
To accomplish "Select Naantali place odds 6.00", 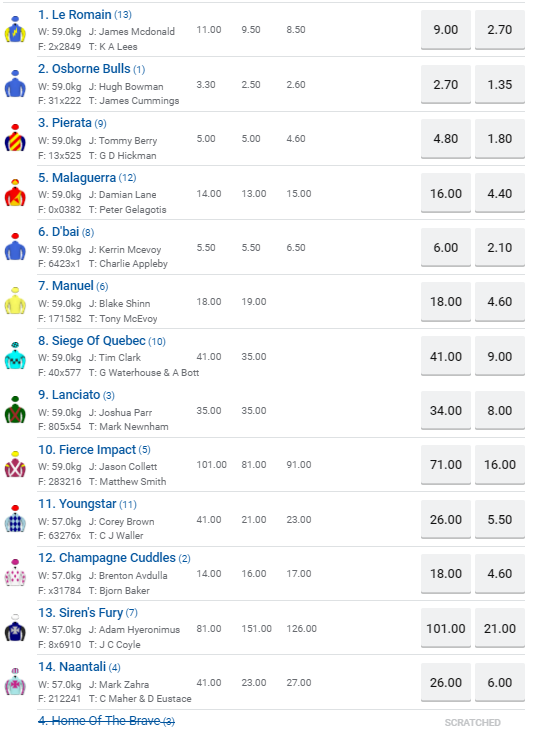I will point(500,682).
